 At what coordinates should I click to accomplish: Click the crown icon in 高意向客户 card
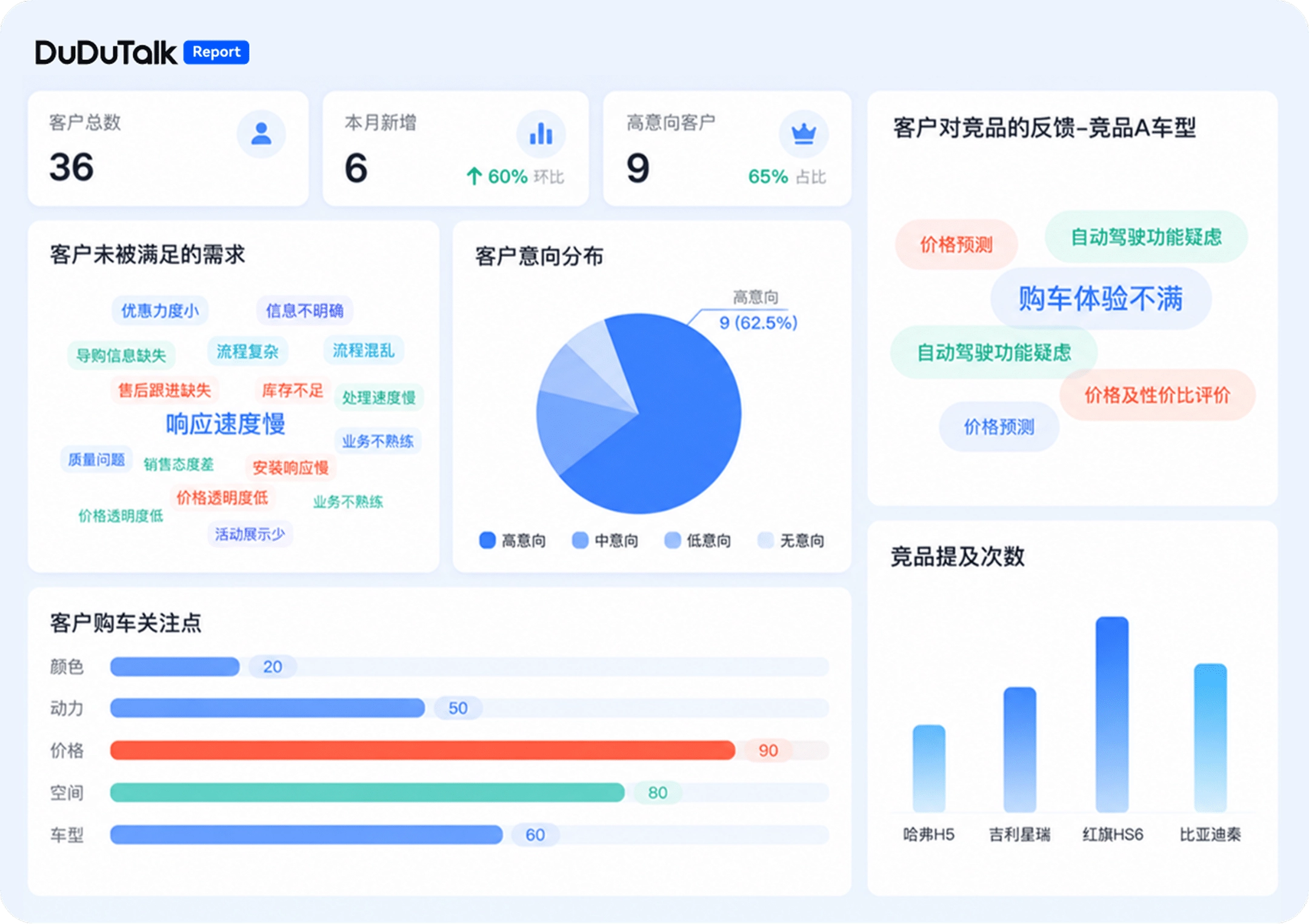tap(804, 134)
